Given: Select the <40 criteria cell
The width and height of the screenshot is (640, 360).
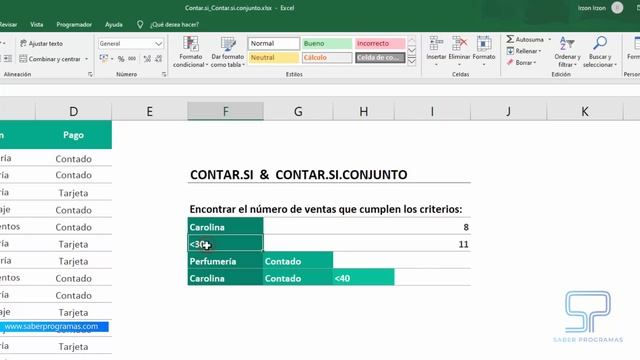Looking at the screenshot, I should (364, 278).
